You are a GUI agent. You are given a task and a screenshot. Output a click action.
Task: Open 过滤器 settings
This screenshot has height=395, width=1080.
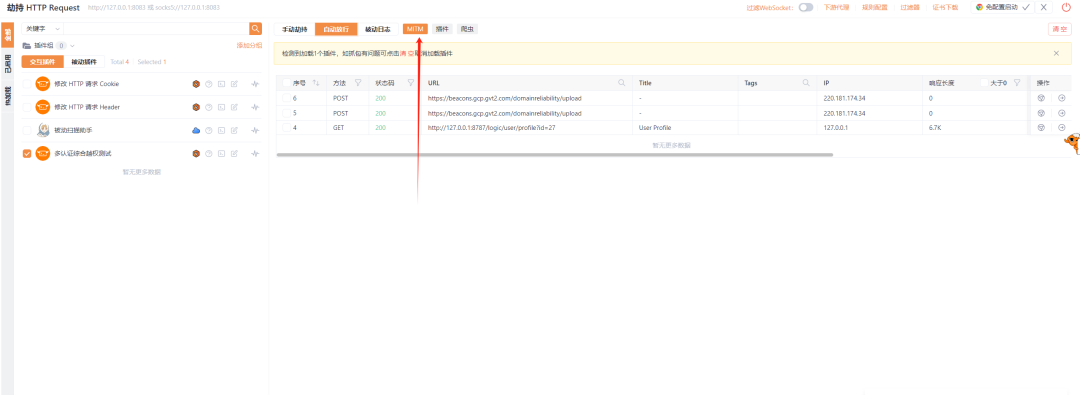[909, 7]
